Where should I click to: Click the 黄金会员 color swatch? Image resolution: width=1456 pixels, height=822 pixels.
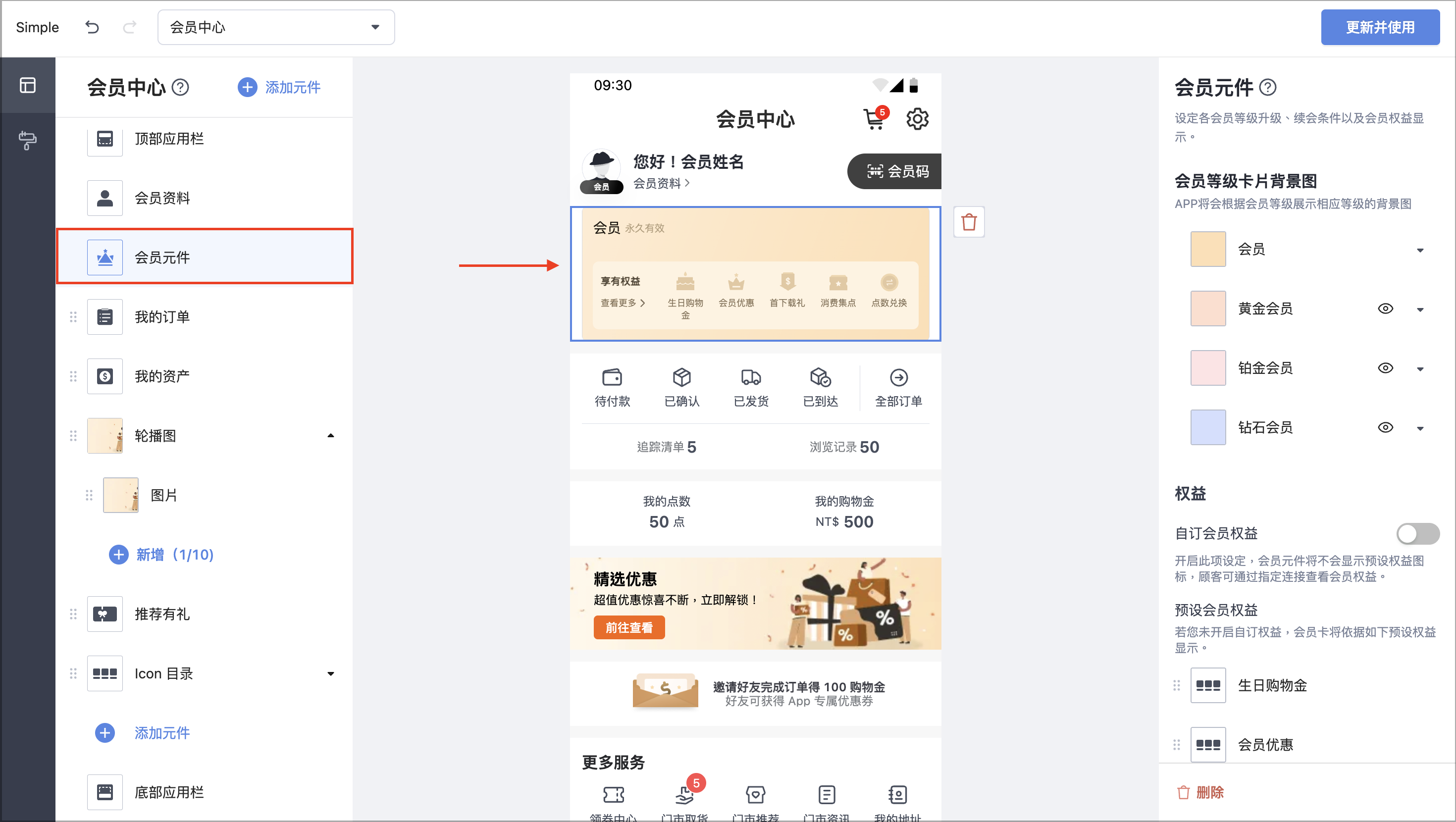(1208, 308)
